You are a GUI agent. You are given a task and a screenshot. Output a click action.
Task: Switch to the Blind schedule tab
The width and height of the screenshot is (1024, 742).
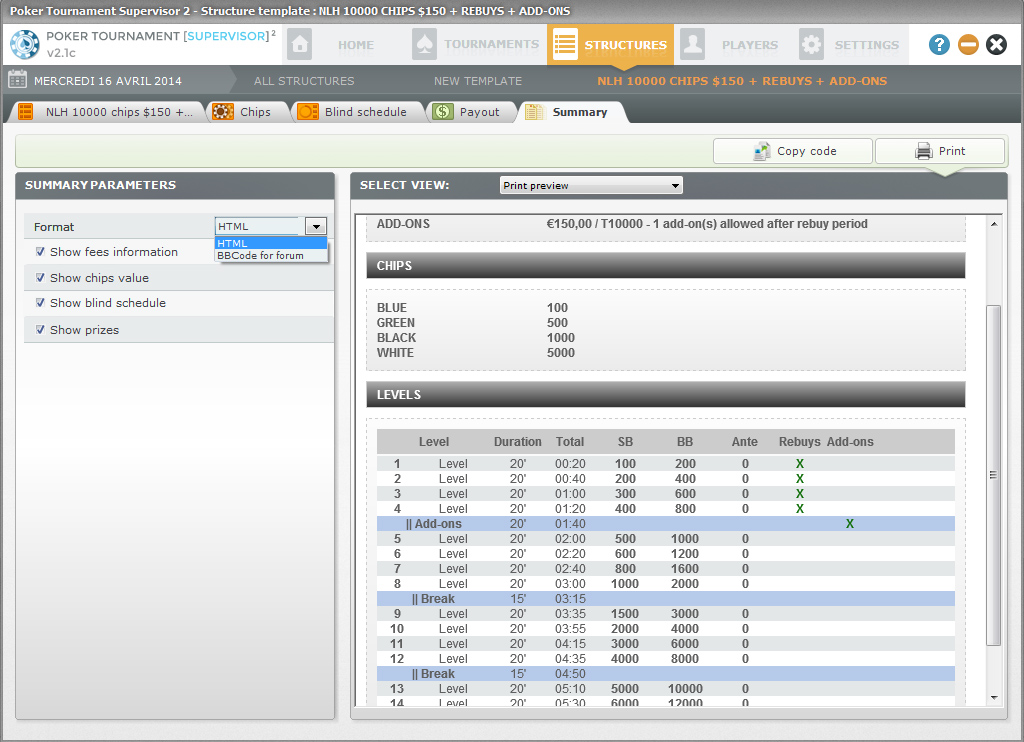365,112
